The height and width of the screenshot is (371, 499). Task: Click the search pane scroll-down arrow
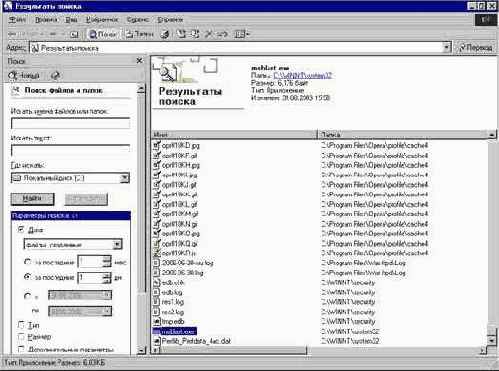[x=141, y=350]
